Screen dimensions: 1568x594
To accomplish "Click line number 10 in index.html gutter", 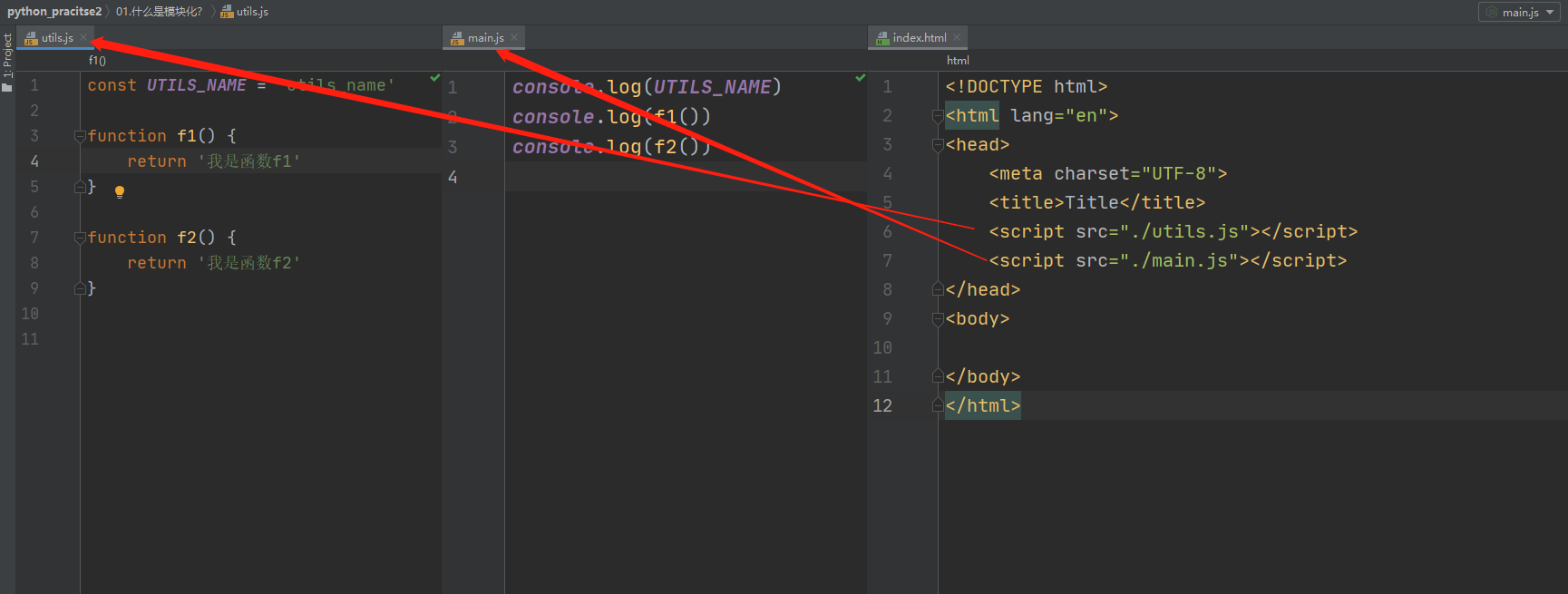I will 882,348.
